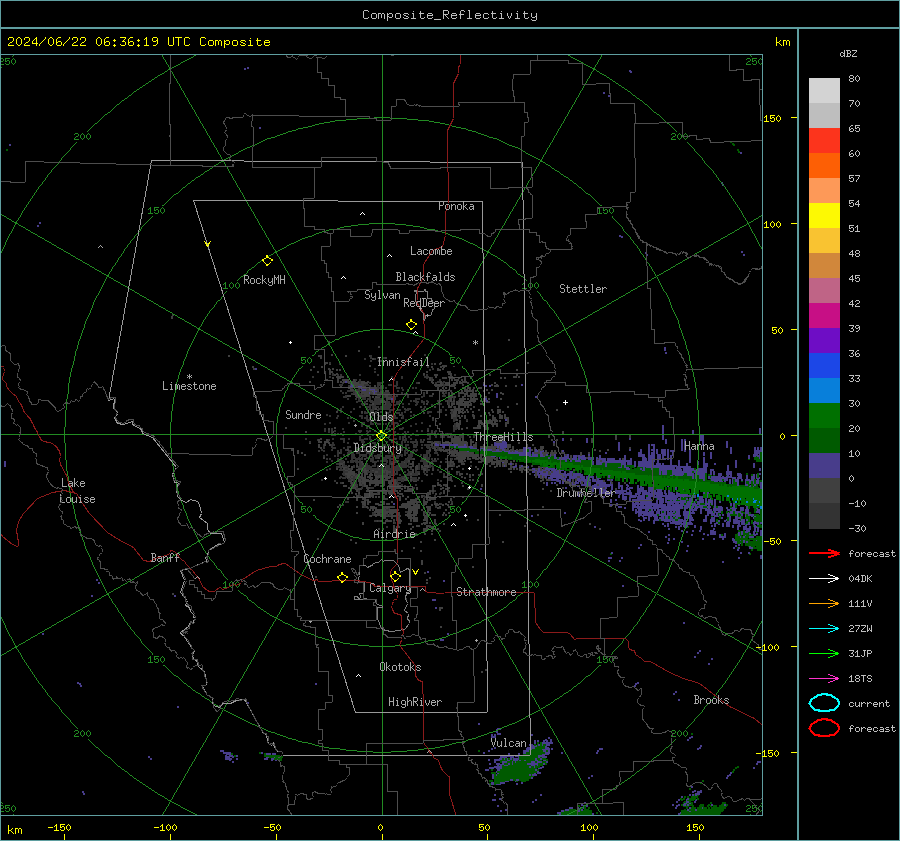
Task: Click the Vulcan label
Action: pyautogui.click(x=509, y=743)
